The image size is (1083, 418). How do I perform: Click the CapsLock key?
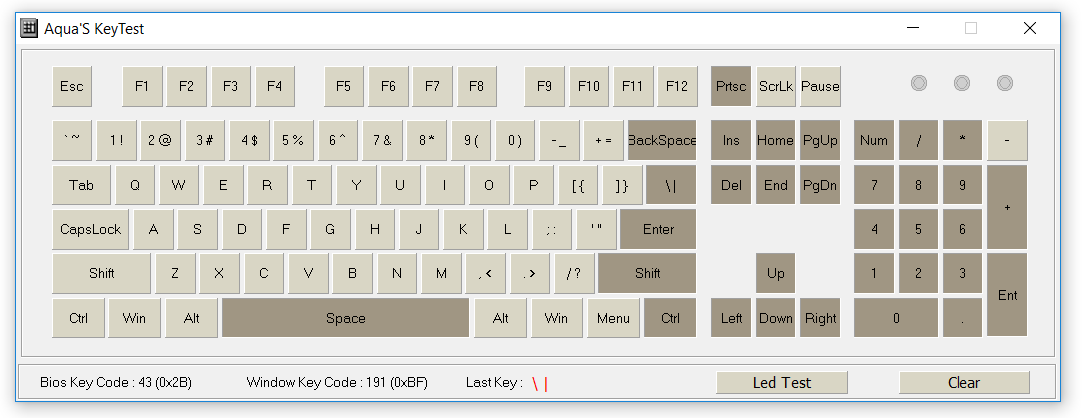coord(90,229)
